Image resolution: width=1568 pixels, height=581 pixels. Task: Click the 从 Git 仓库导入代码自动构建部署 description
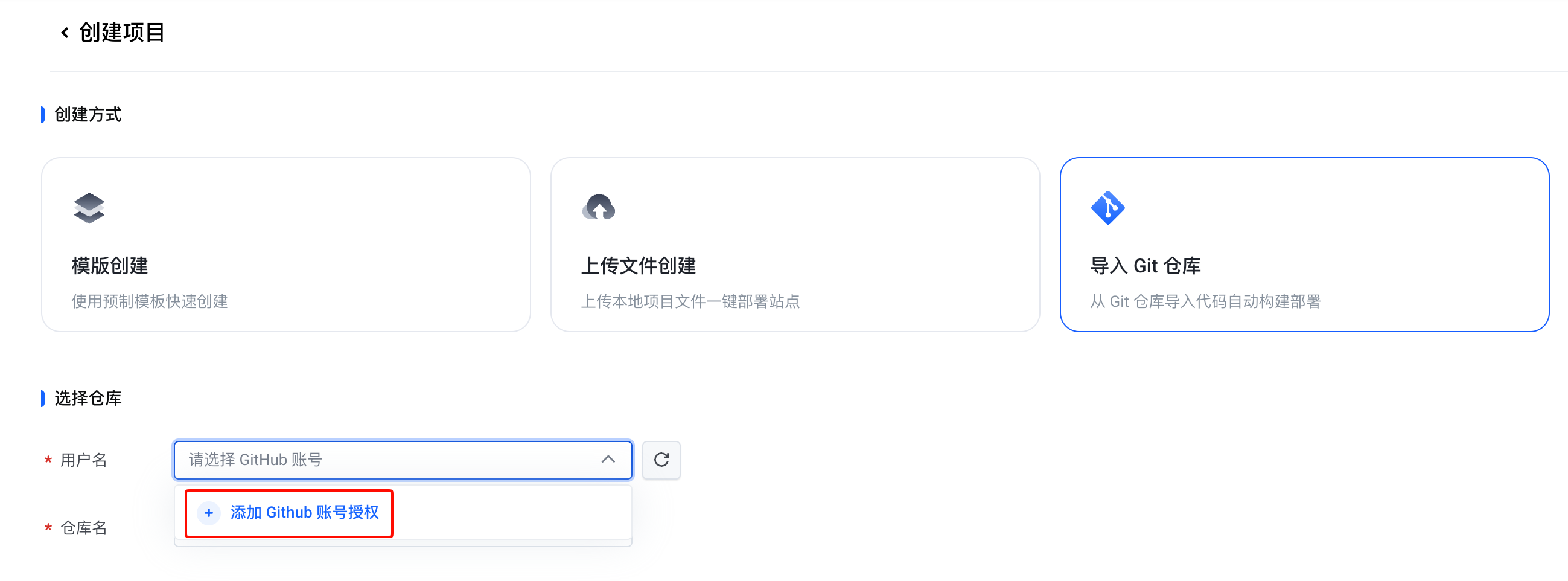tap(1205, 301)
